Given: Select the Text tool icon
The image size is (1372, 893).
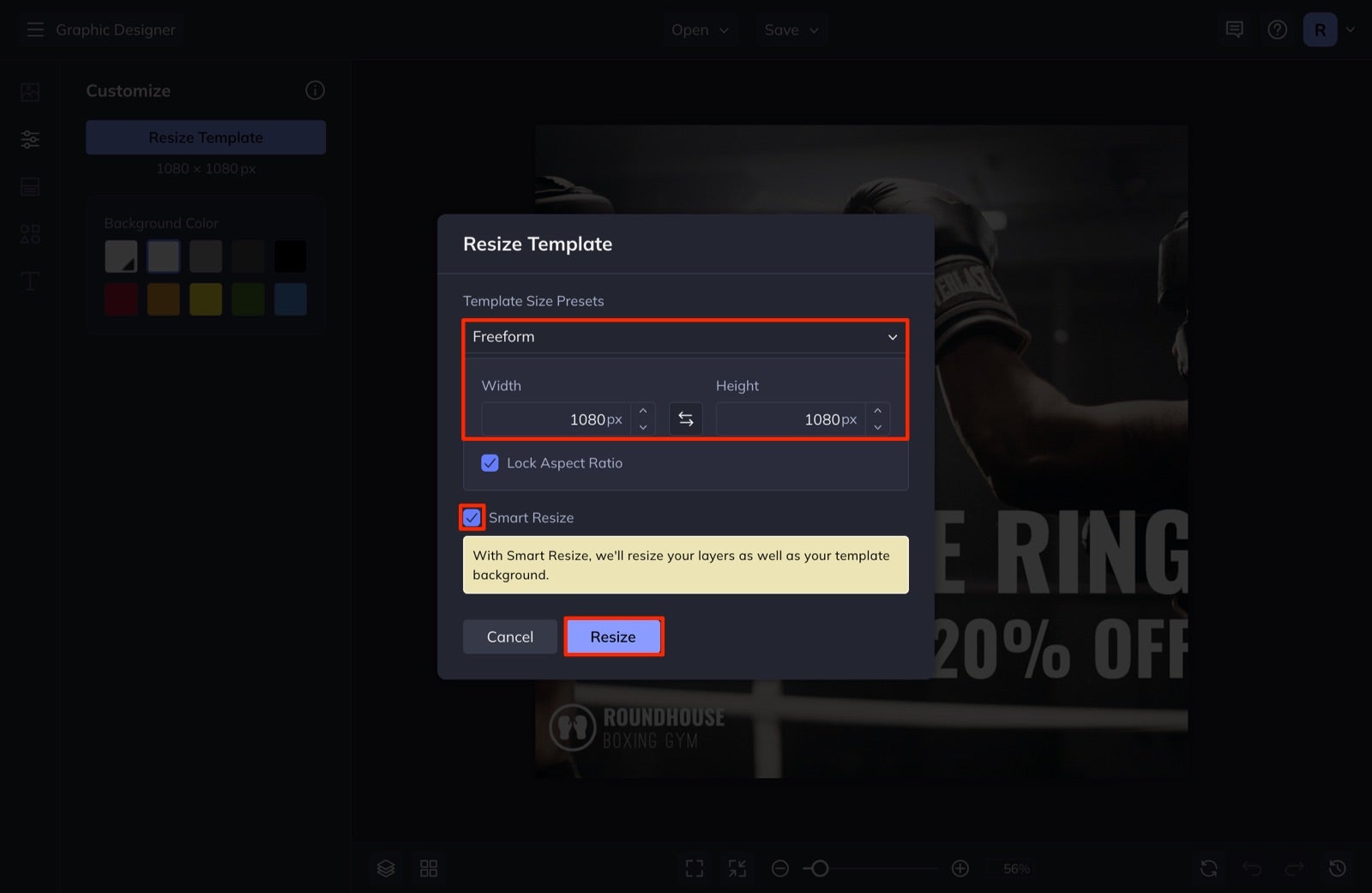Looking at the screenshot, I should (29, 281).
